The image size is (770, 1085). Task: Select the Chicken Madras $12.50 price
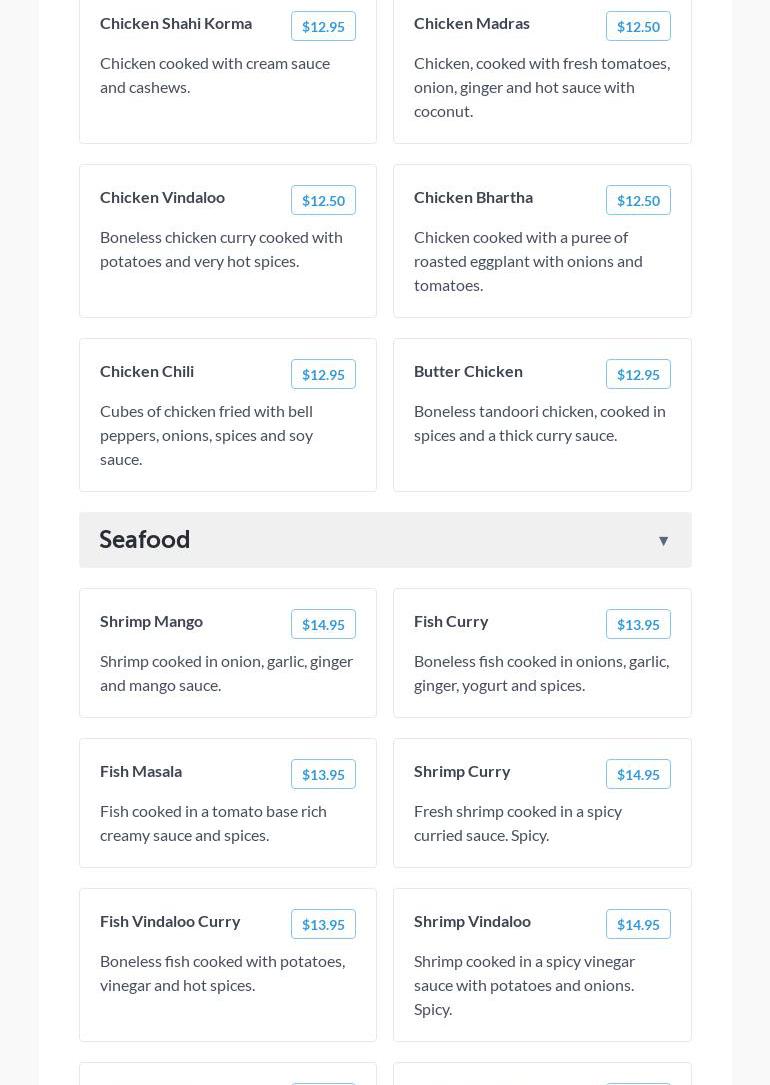638,27
